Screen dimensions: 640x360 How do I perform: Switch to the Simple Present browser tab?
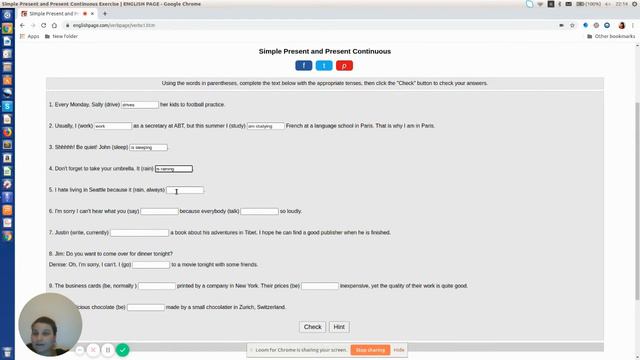click(53, 13)
